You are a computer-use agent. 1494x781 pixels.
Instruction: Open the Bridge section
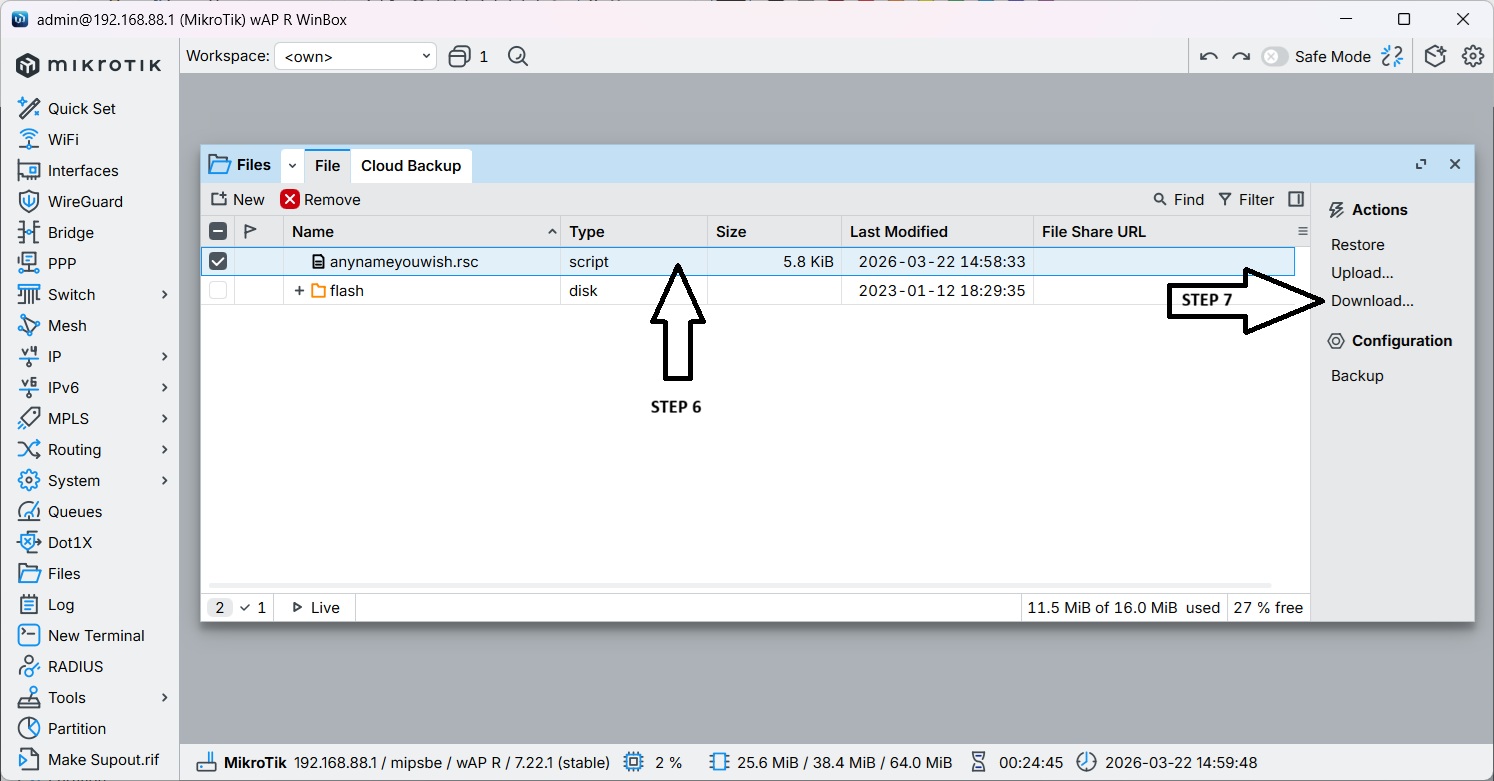point(70,232)
